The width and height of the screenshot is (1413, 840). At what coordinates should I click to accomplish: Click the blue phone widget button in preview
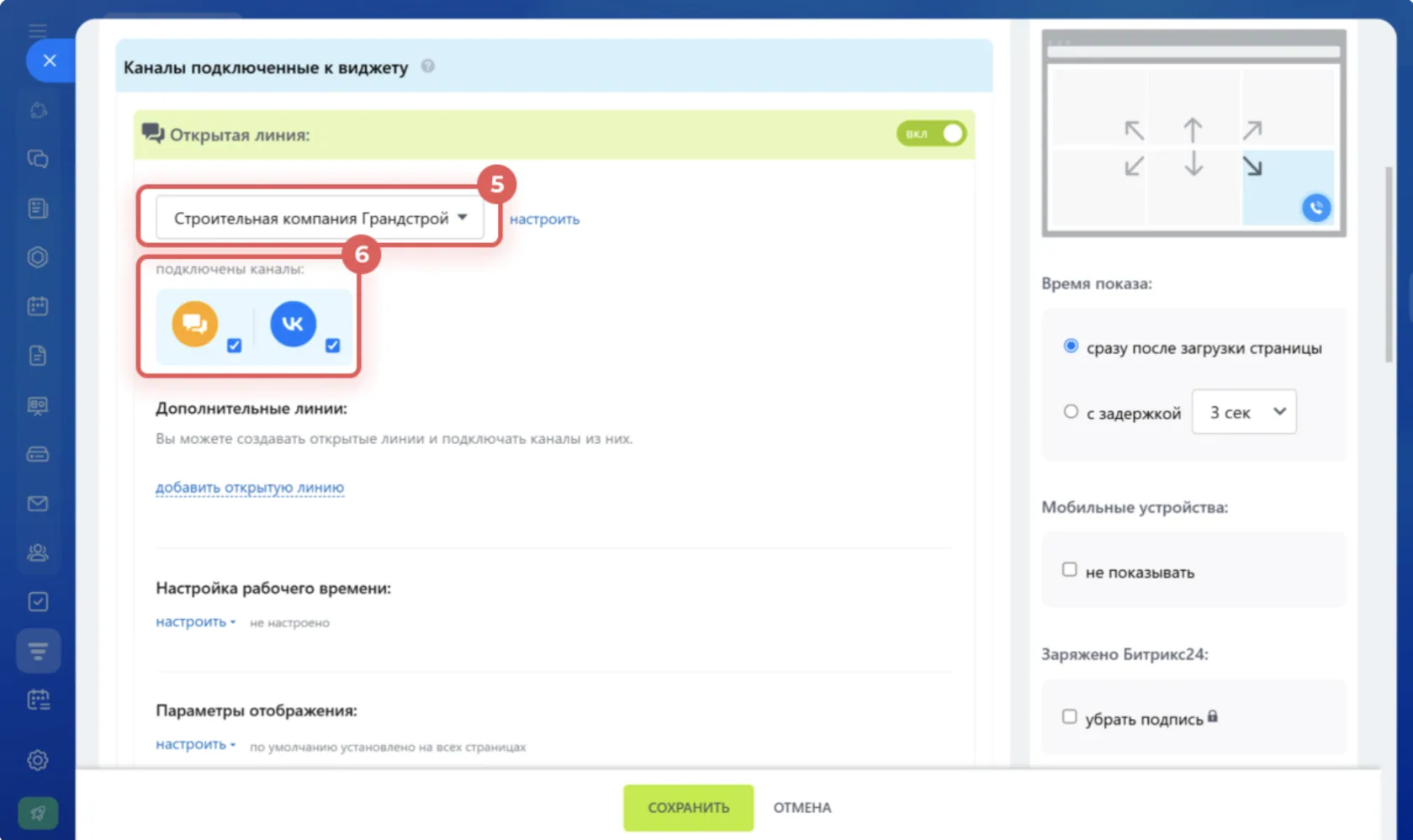1316,208
